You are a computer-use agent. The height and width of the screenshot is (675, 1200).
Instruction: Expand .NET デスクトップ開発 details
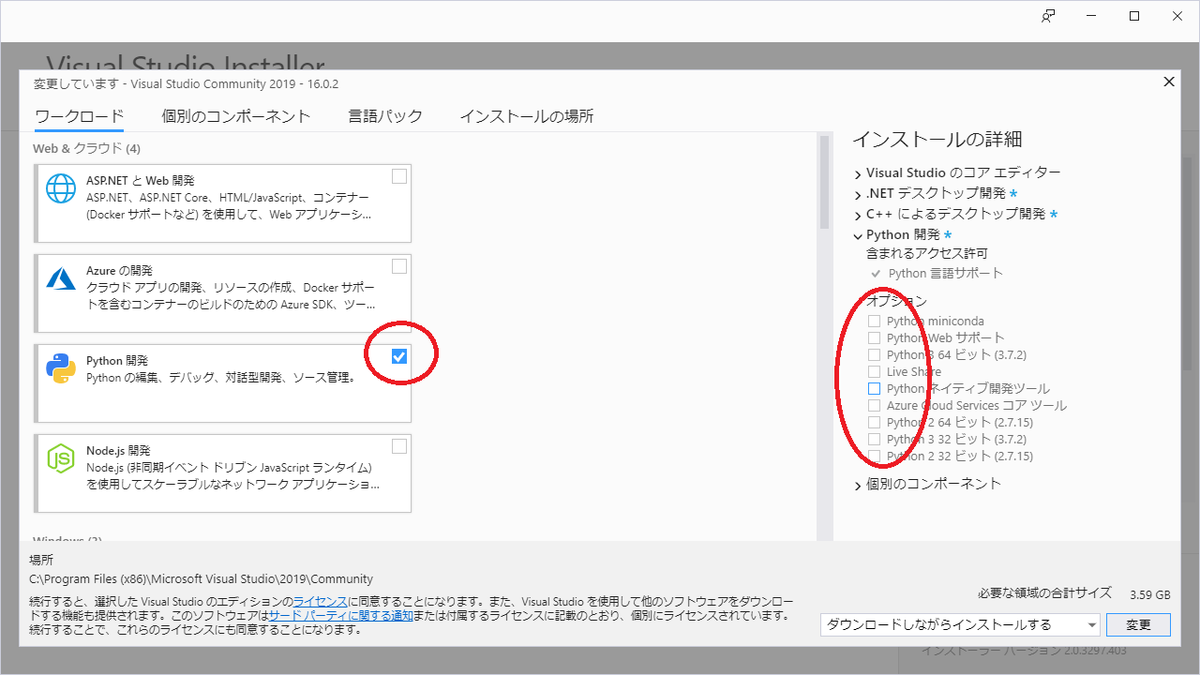click(858, 196)
